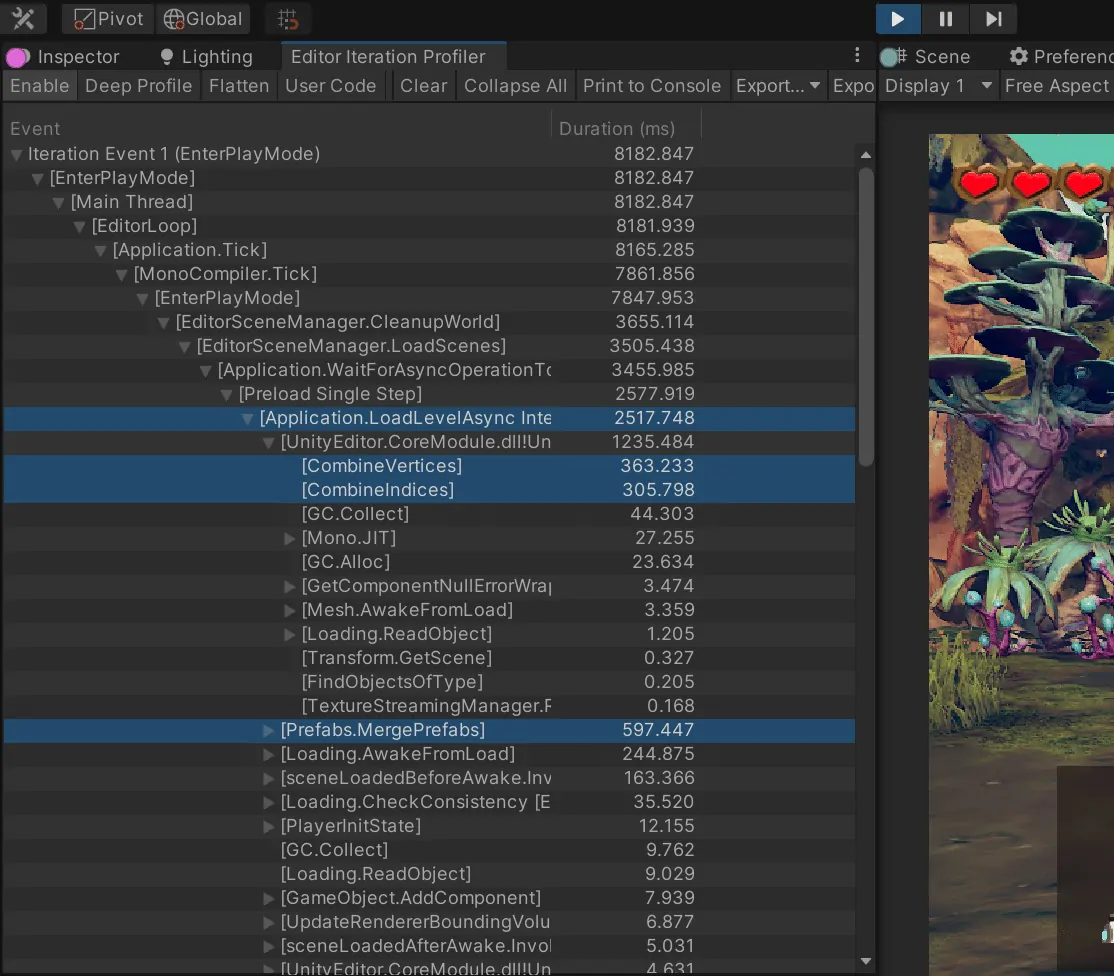
Task: Toggle Deep Profile mode
Action: pos(138,86)
